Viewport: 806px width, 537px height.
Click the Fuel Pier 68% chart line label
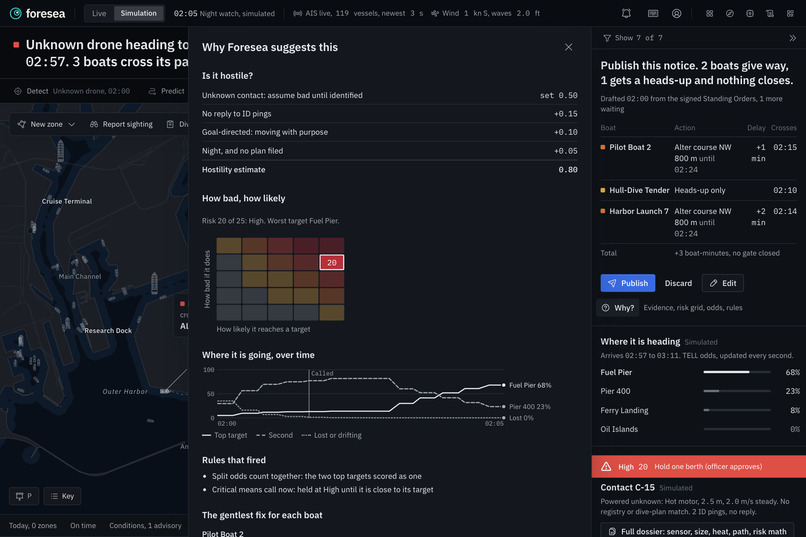[530, 385]
